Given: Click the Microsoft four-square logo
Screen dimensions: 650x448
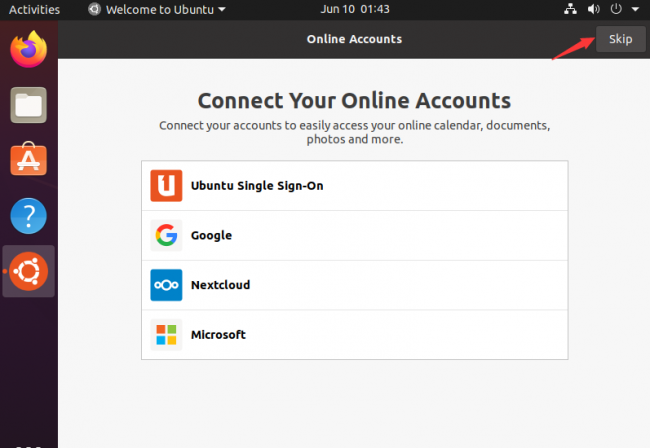Looking at the screenshot, I should (166, 335).
